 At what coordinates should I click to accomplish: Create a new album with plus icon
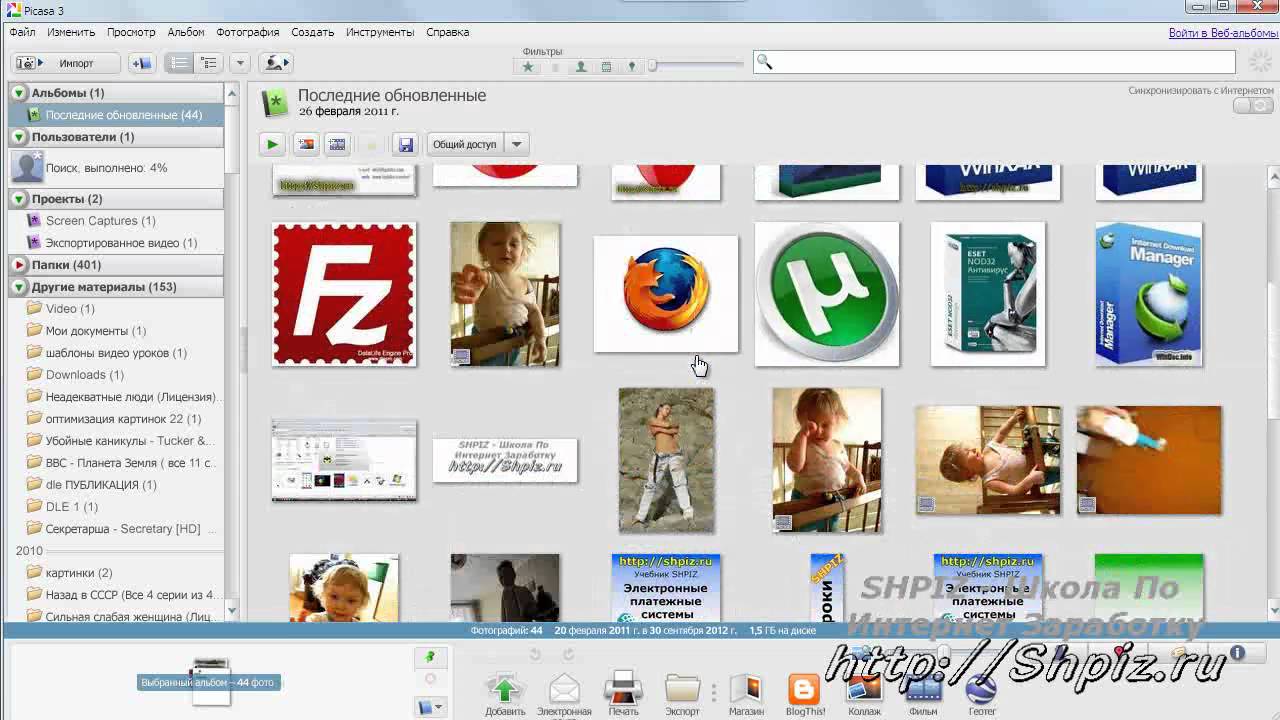[x=141, y=63]
